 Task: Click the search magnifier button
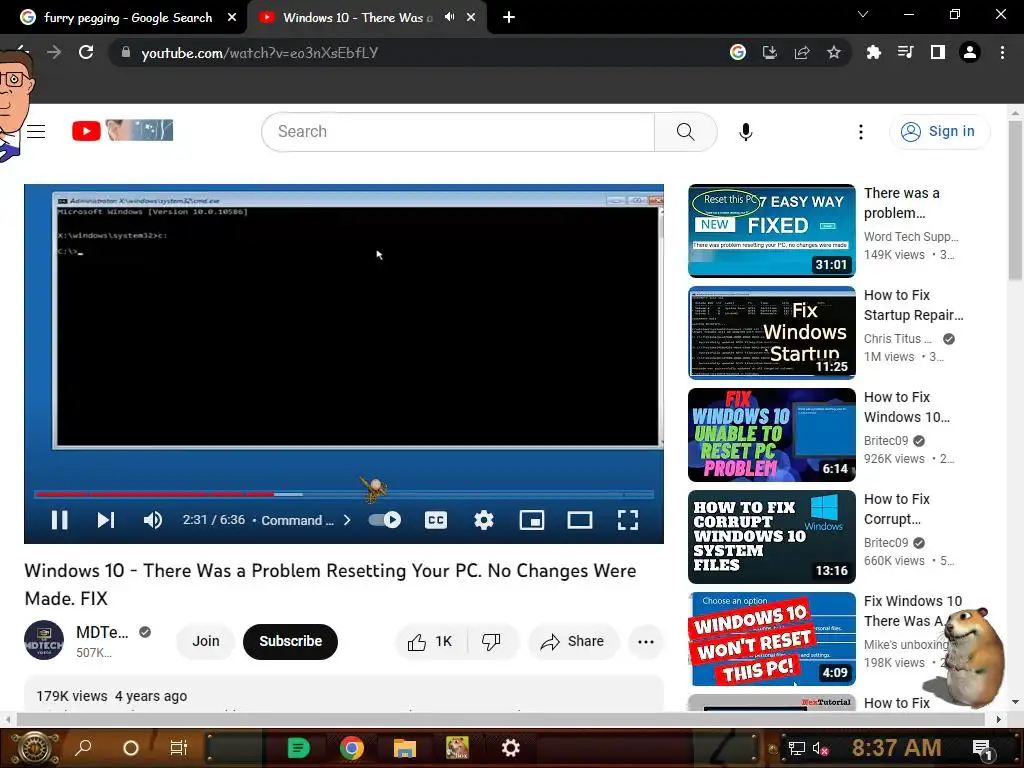click(x=686, y=132)
